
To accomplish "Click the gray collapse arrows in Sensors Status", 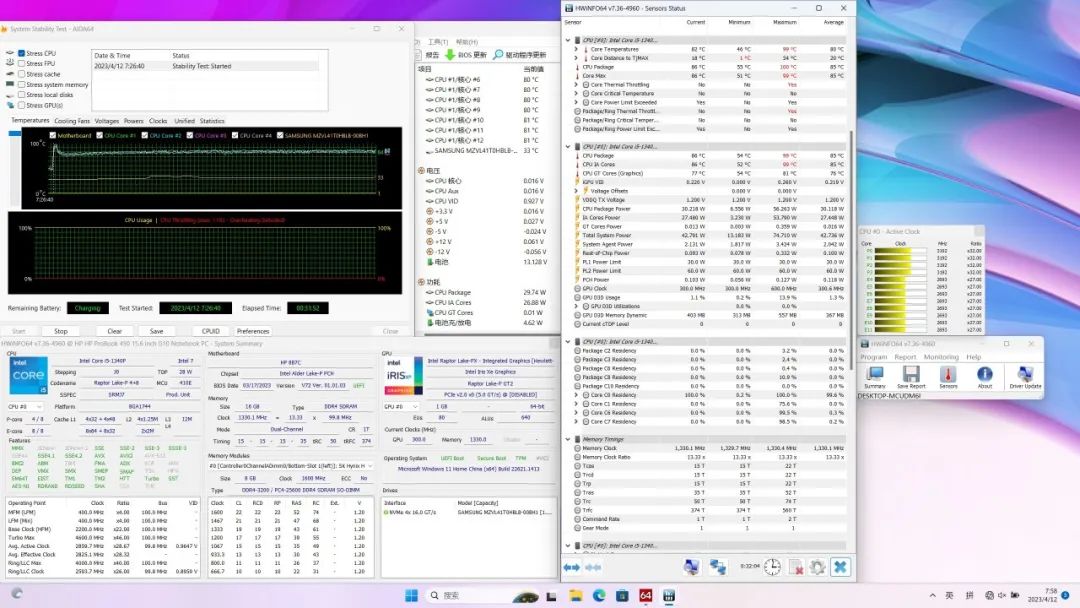I will (593, 567).
